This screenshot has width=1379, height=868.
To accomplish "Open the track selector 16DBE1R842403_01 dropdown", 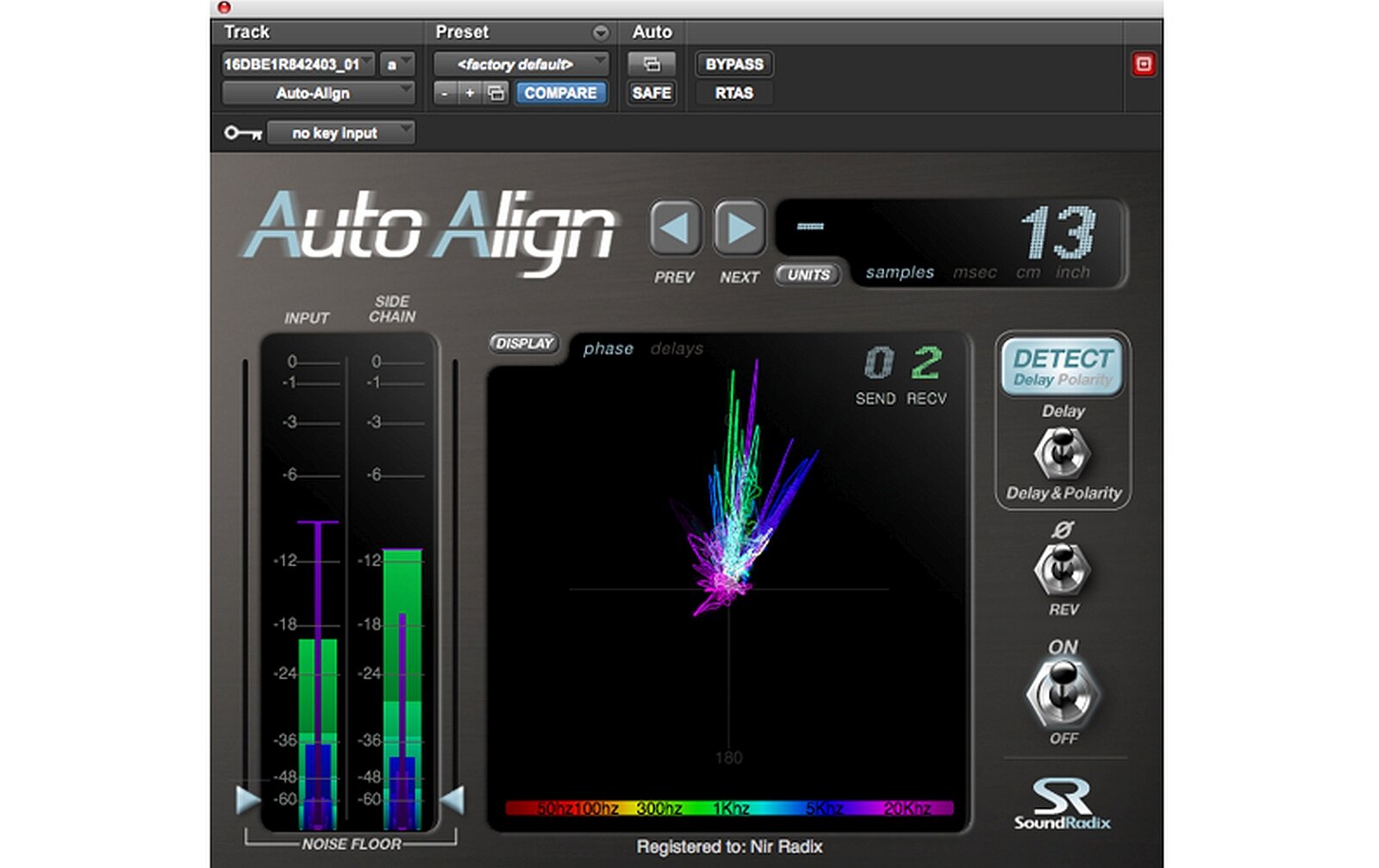I will pos(298,64).
